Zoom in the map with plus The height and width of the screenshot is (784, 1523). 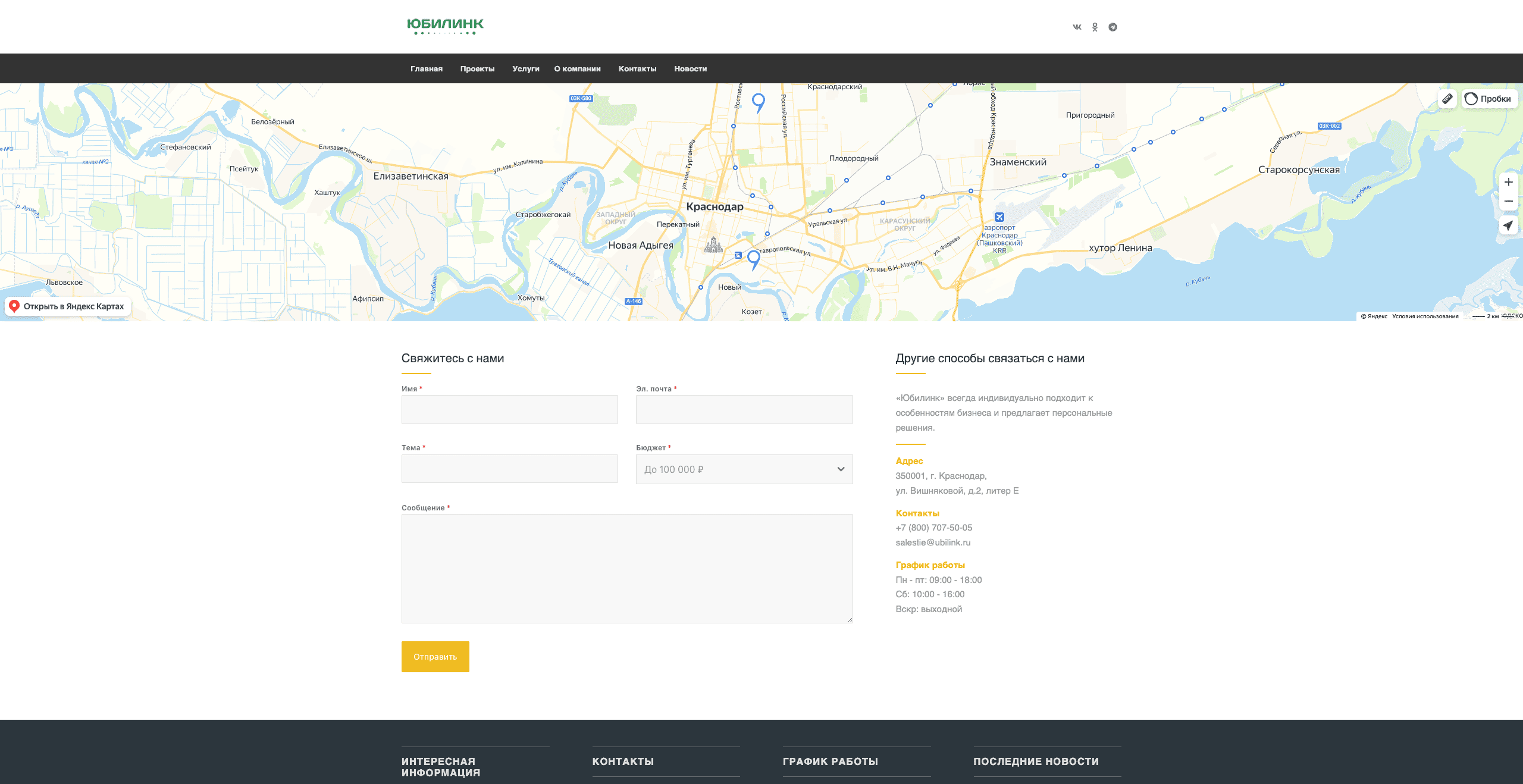click(1508, 183)
